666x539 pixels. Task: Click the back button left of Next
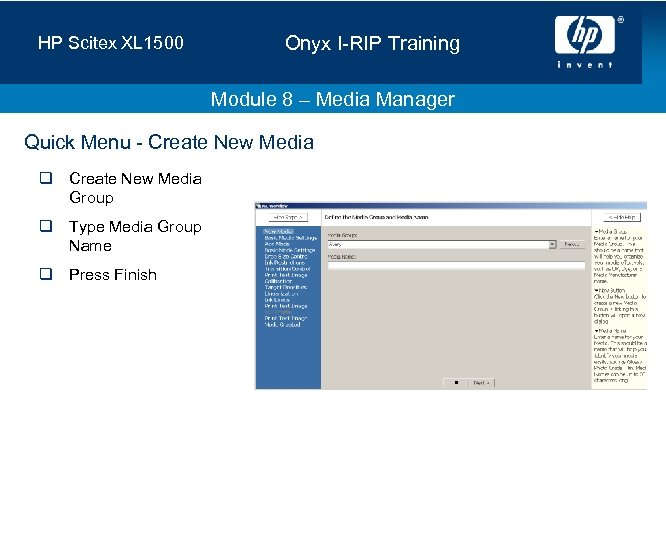(x=456, y=383)
